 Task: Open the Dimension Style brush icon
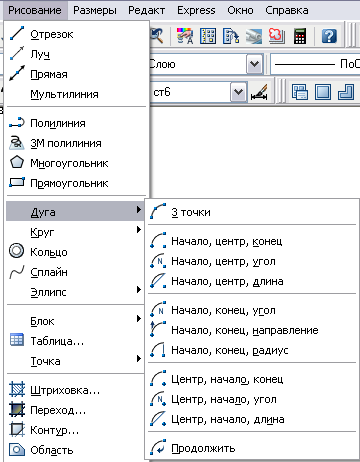tap(259, 92)
